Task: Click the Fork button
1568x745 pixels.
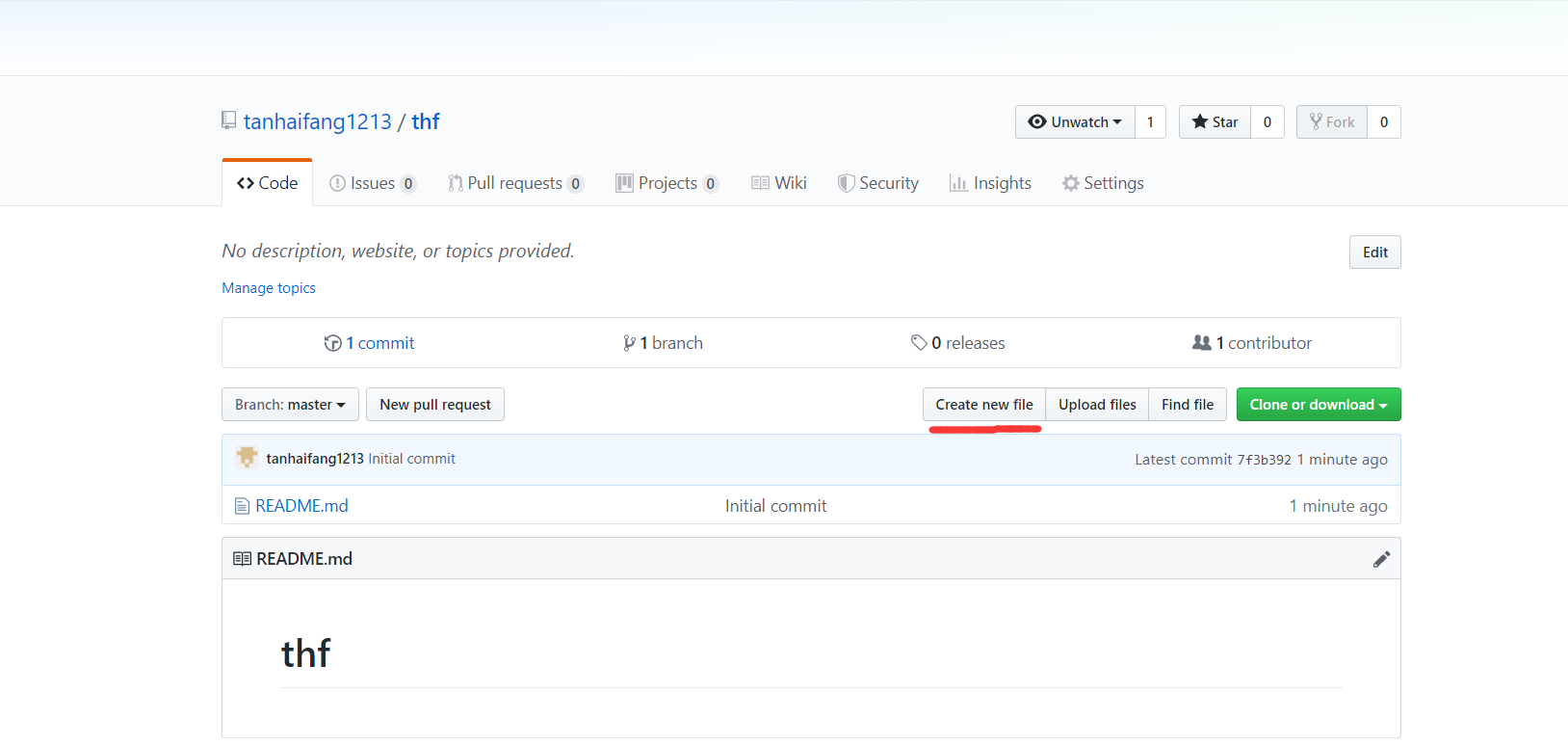Action: pos(1331,122)
